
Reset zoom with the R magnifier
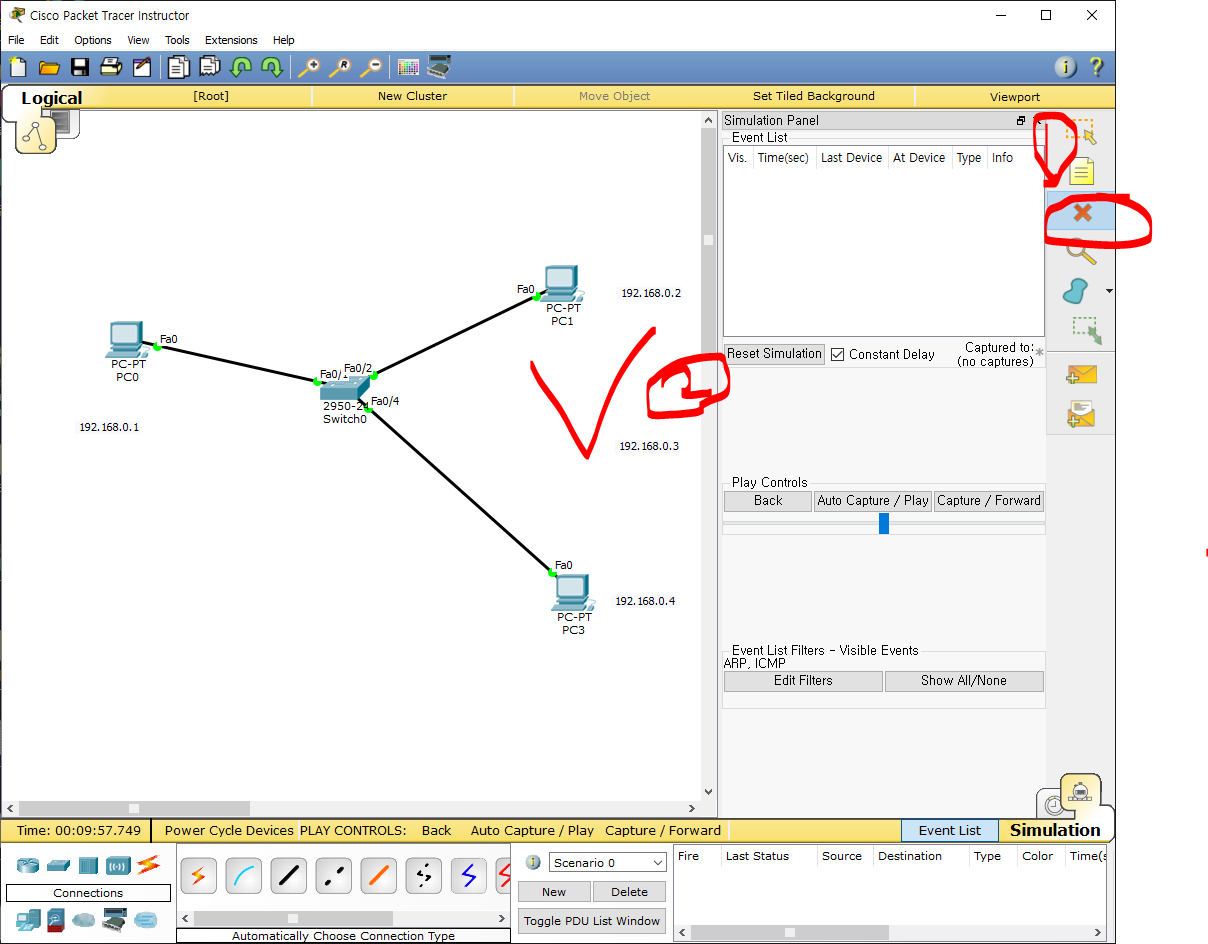[x=340, y=67]
